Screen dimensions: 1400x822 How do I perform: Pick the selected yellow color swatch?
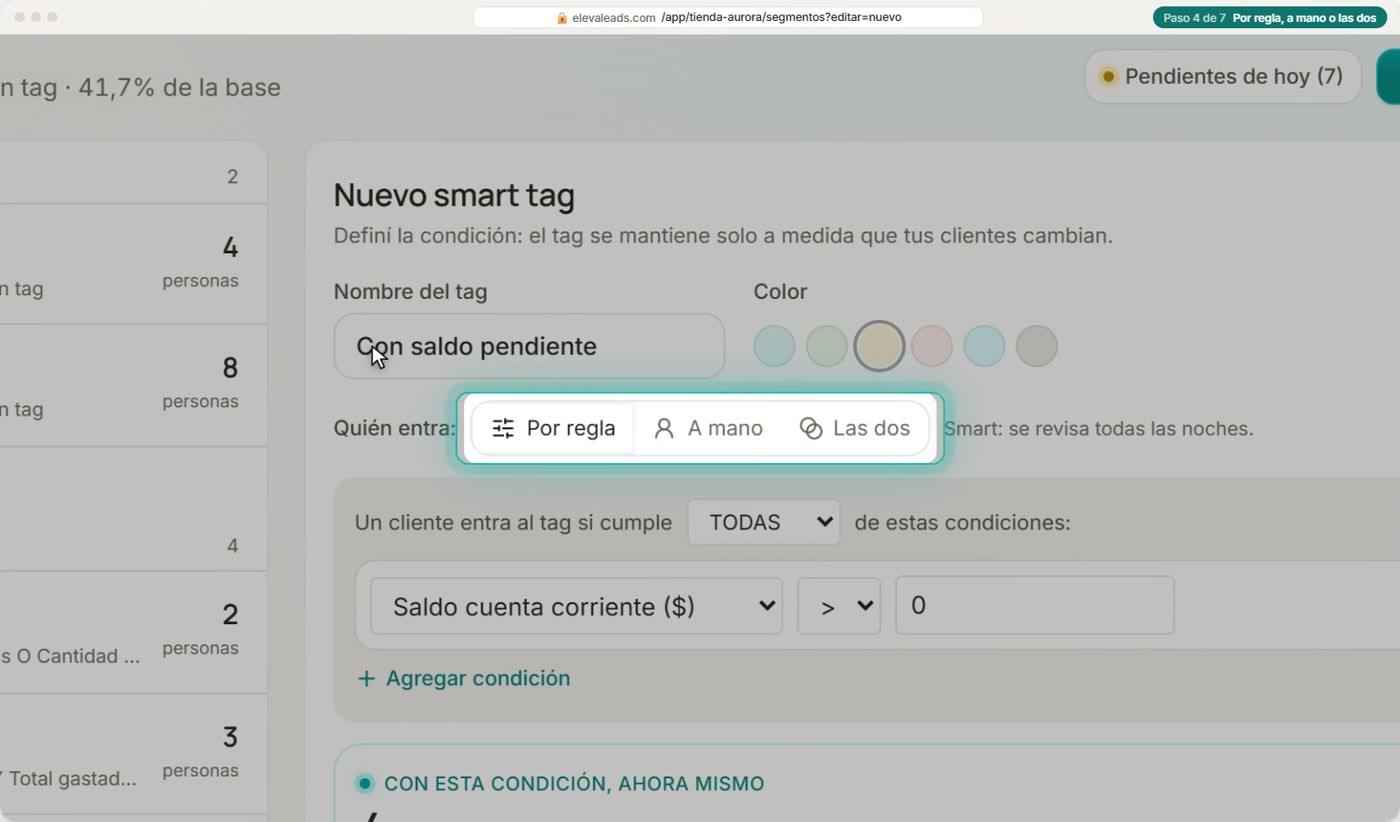tap(879, 346)
